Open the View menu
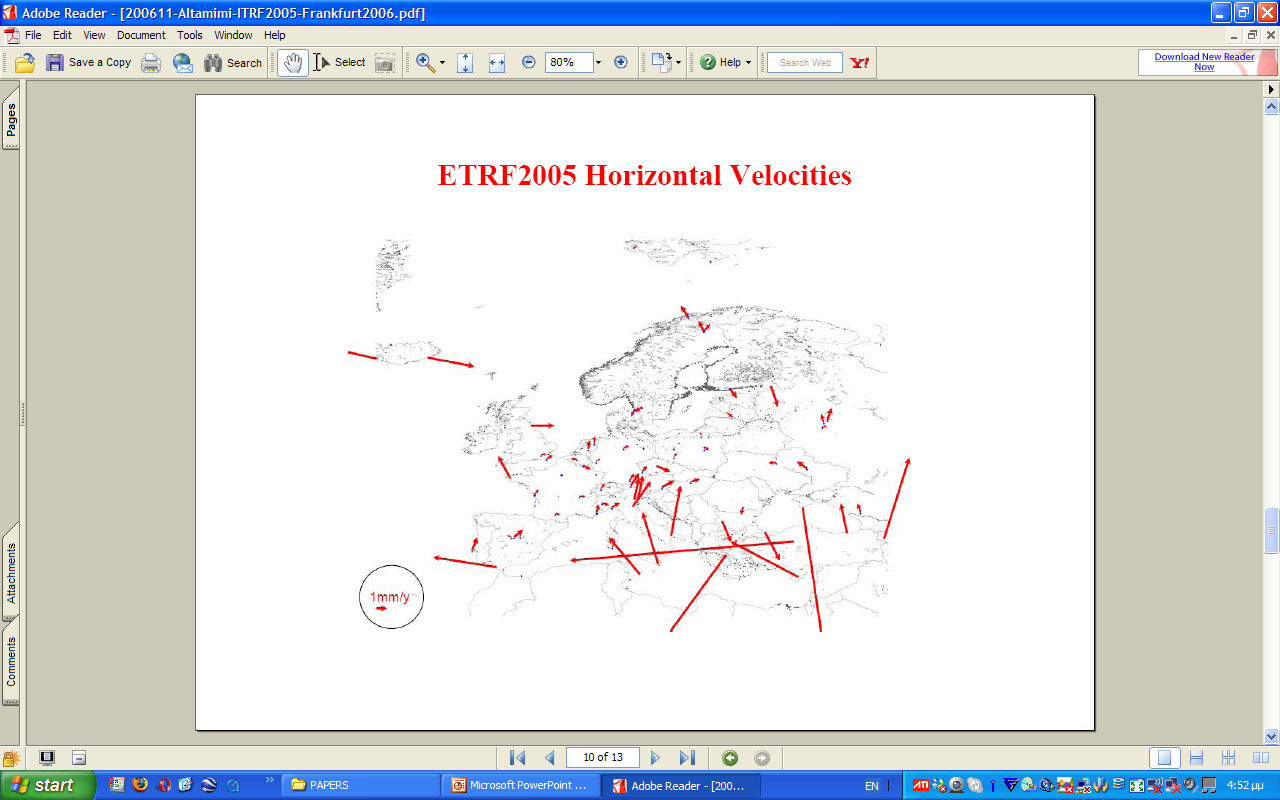This screenshot has height=800, width=1280. 94,35
